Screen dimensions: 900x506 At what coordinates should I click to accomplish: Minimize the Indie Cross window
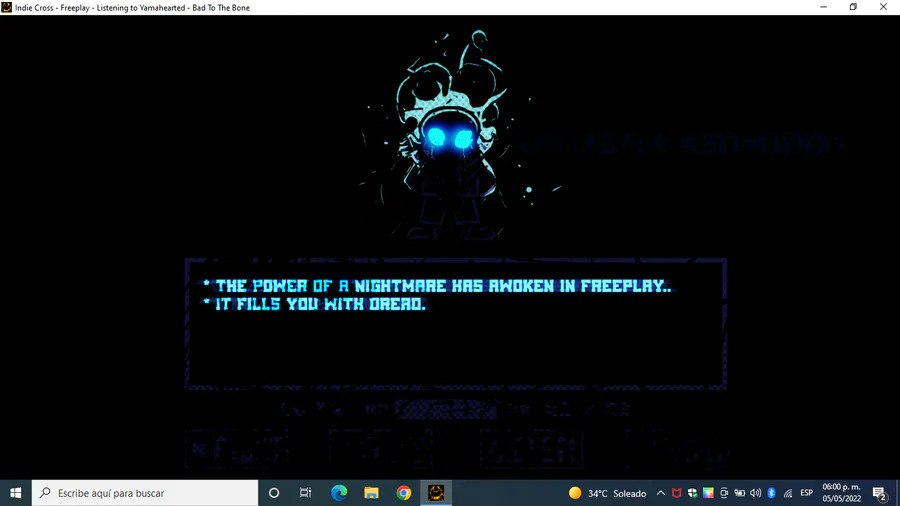click(x=824, y=7)
